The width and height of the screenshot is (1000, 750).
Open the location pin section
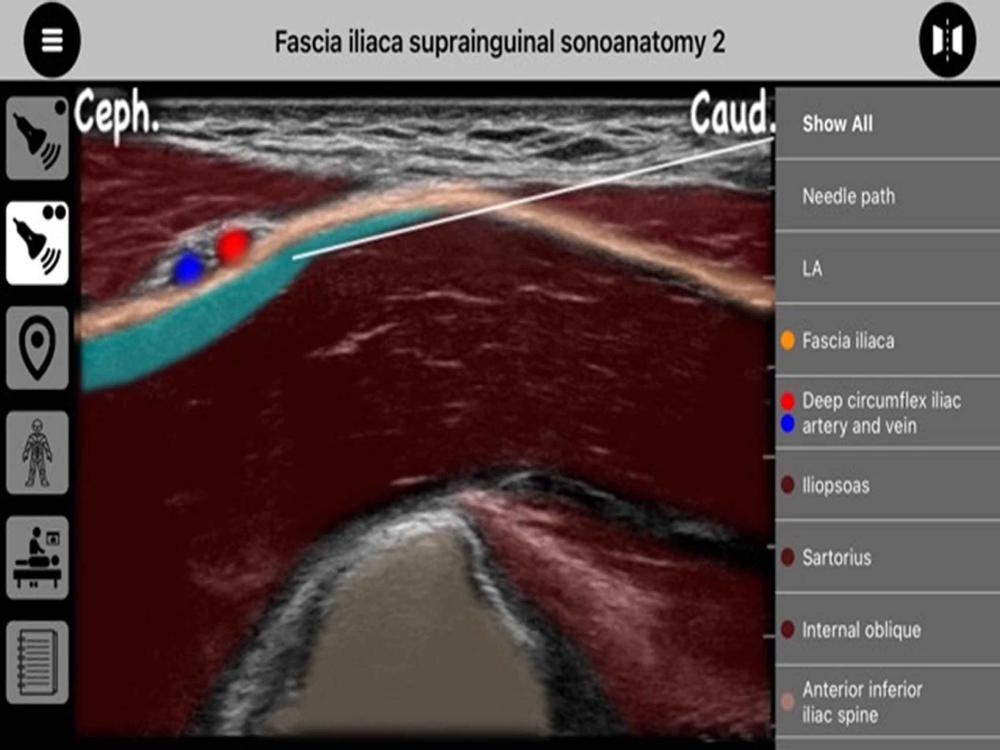pyautogui.click(x=37, y=348)
